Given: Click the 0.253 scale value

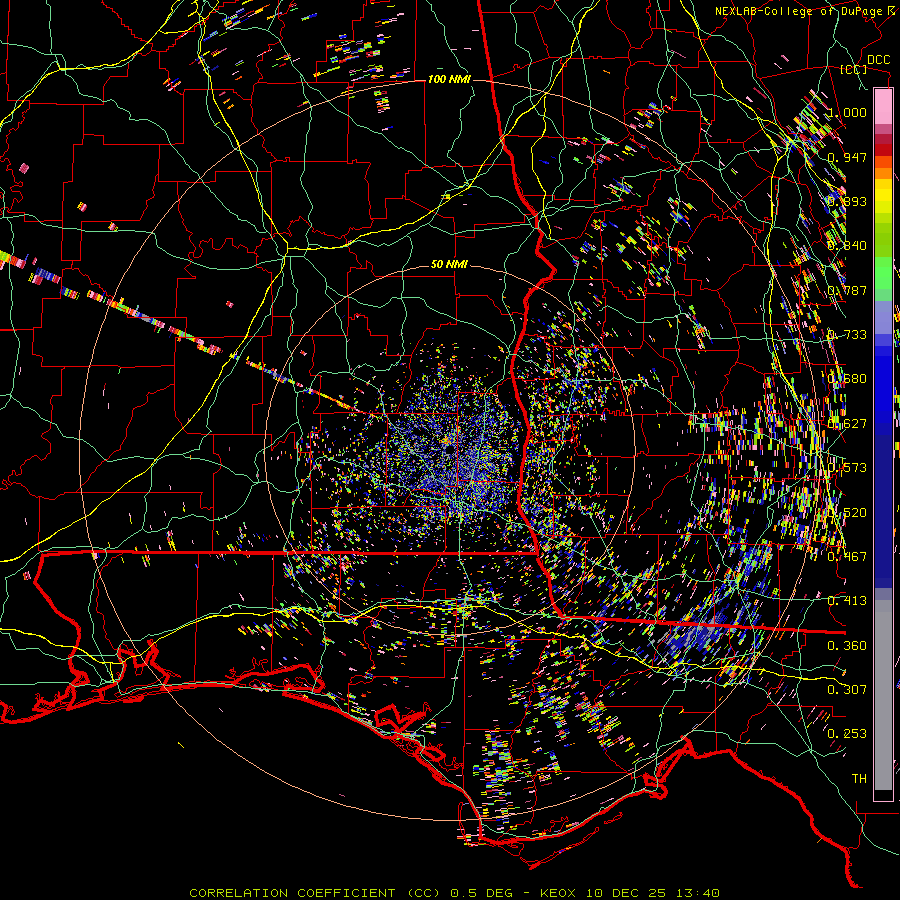Looking at the screenshot, I should [x=847, y=734].
